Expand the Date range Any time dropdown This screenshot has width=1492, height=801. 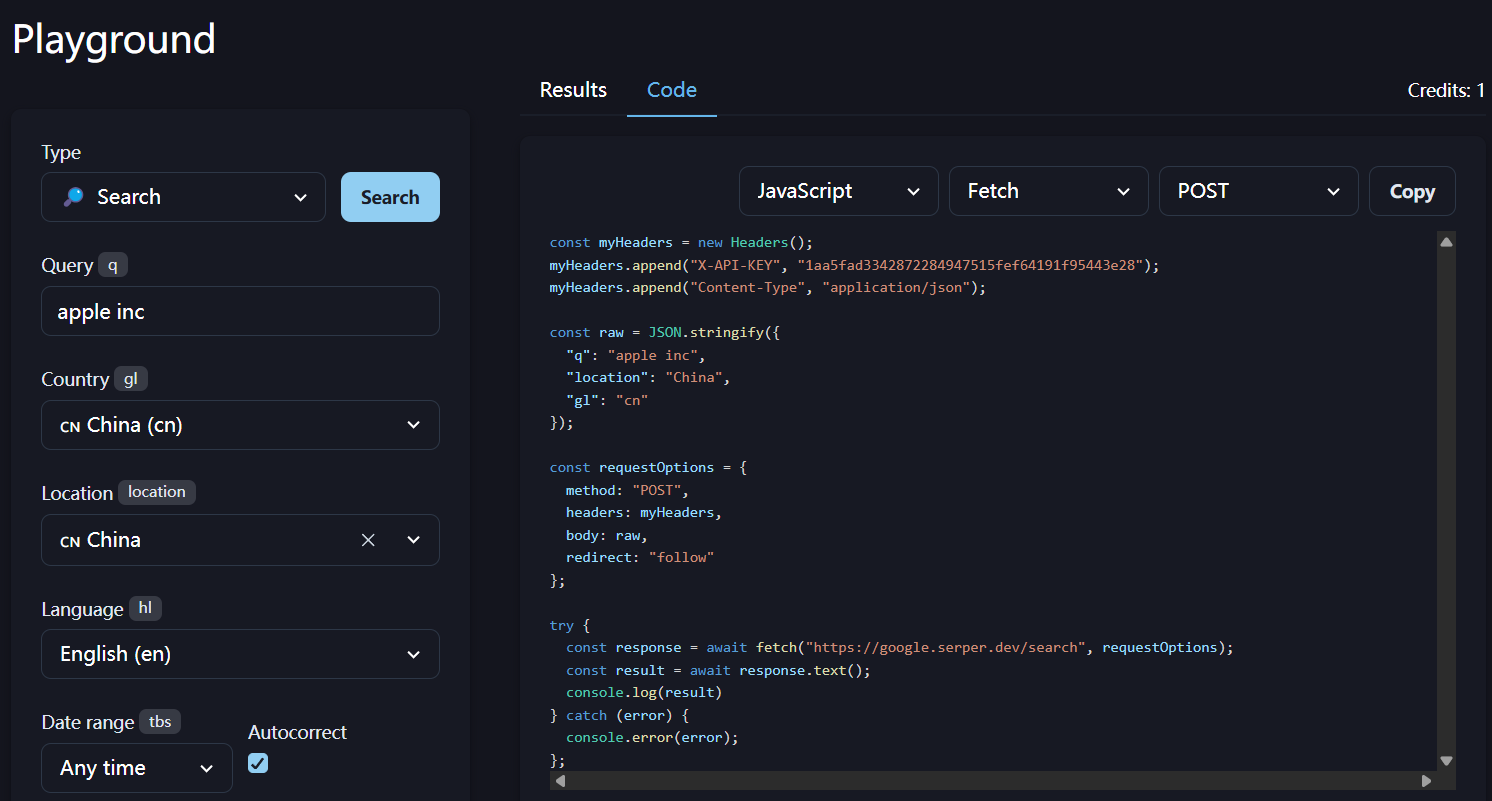coord(137,768)
